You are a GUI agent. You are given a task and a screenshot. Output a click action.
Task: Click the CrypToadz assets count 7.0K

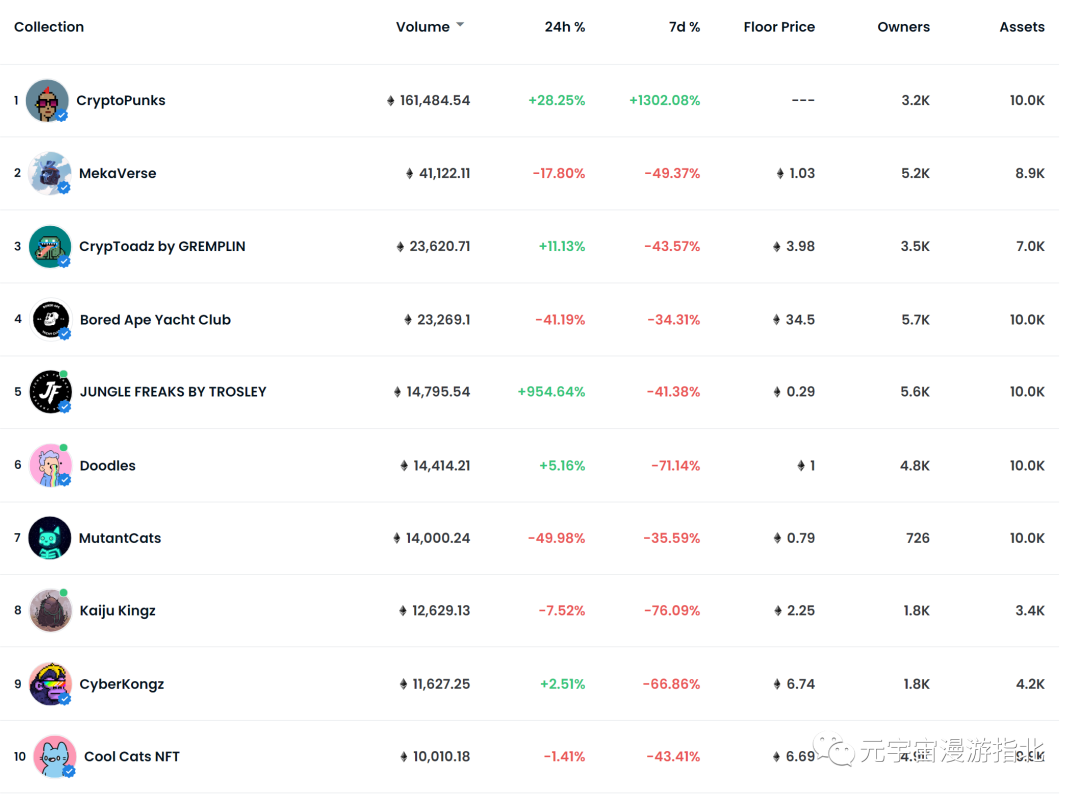coord(1030,246)
